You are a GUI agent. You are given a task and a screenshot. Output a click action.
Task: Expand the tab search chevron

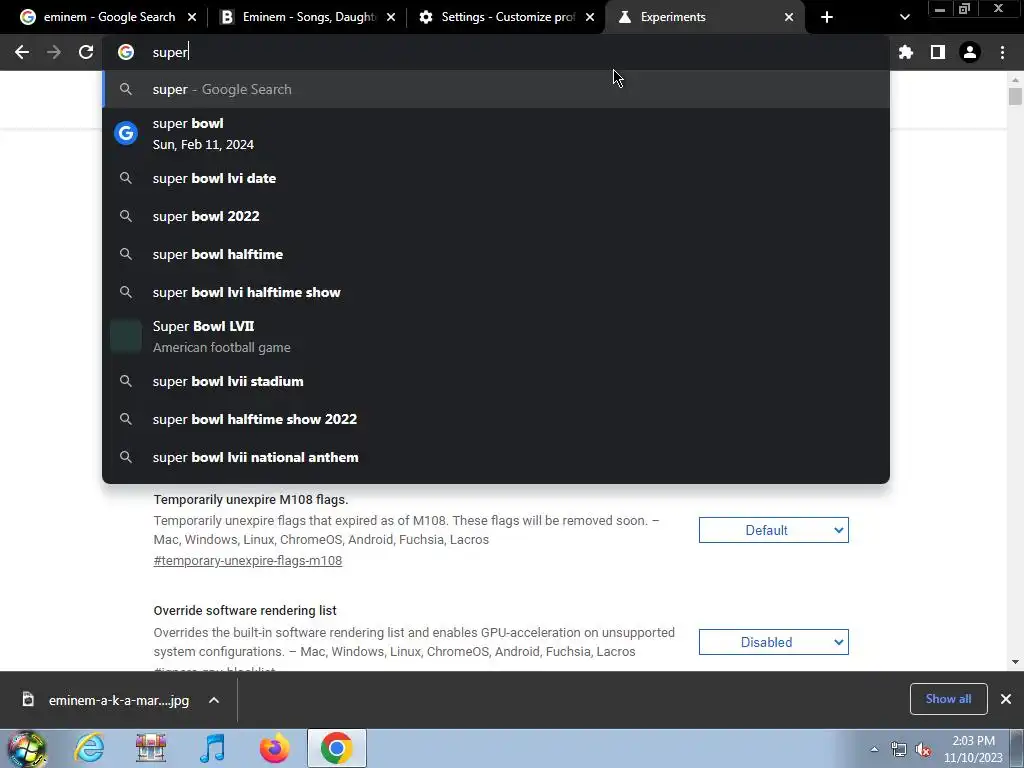click(904, 17)
